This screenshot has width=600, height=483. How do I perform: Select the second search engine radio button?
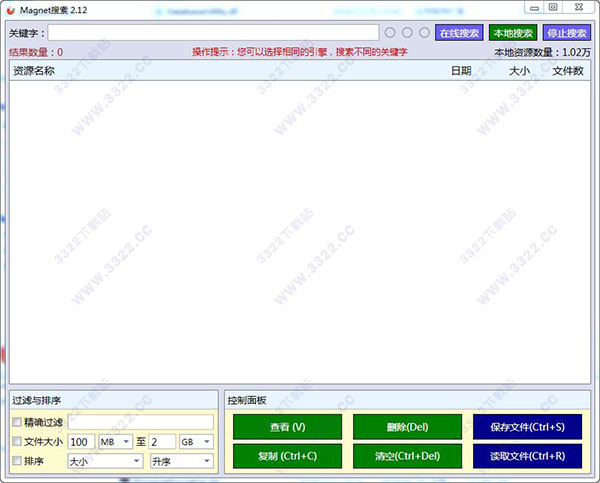407,33
